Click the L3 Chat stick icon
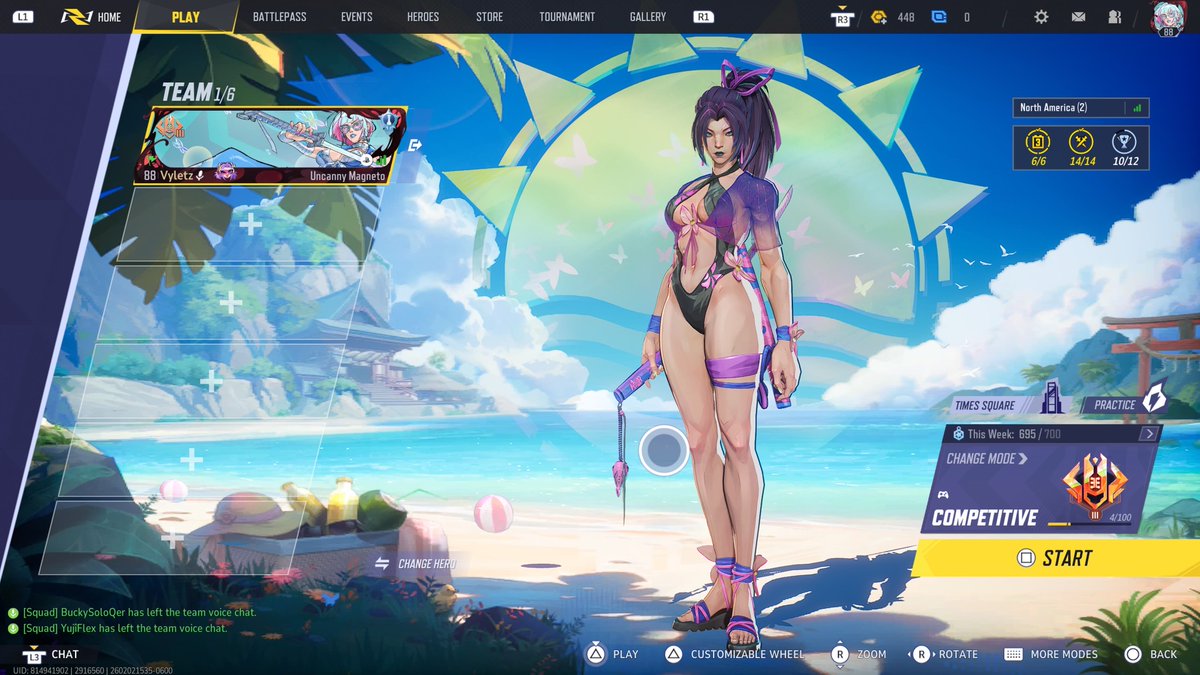The image size is (1200, 675). 34,655
